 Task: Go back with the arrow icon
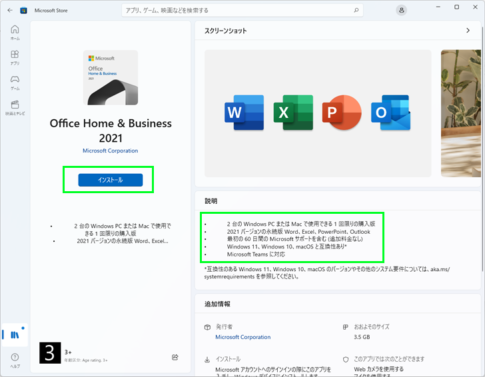(10, 10)
